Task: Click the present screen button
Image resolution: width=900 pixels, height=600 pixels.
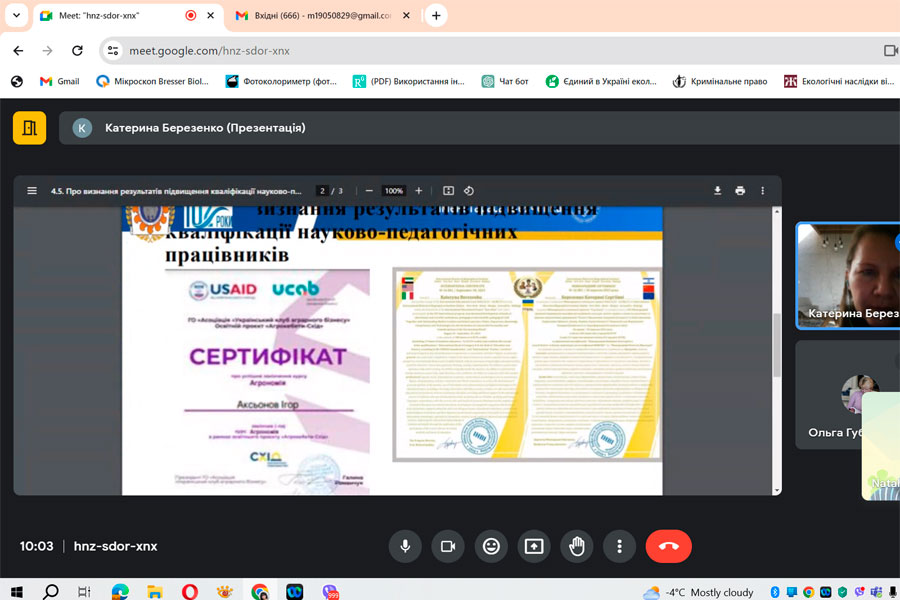Action: coord(534,546)
